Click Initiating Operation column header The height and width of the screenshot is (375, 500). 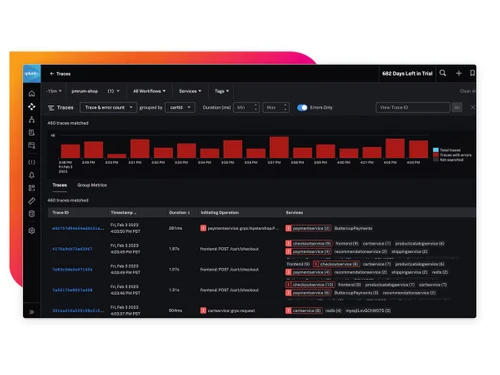[x=220, y=212]
